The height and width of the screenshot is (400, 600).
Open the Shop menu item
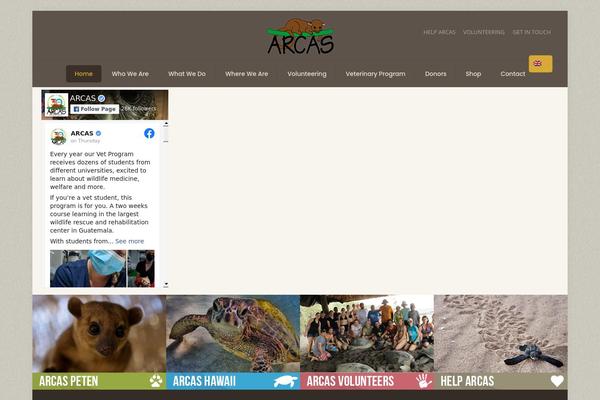coord(473,74)
